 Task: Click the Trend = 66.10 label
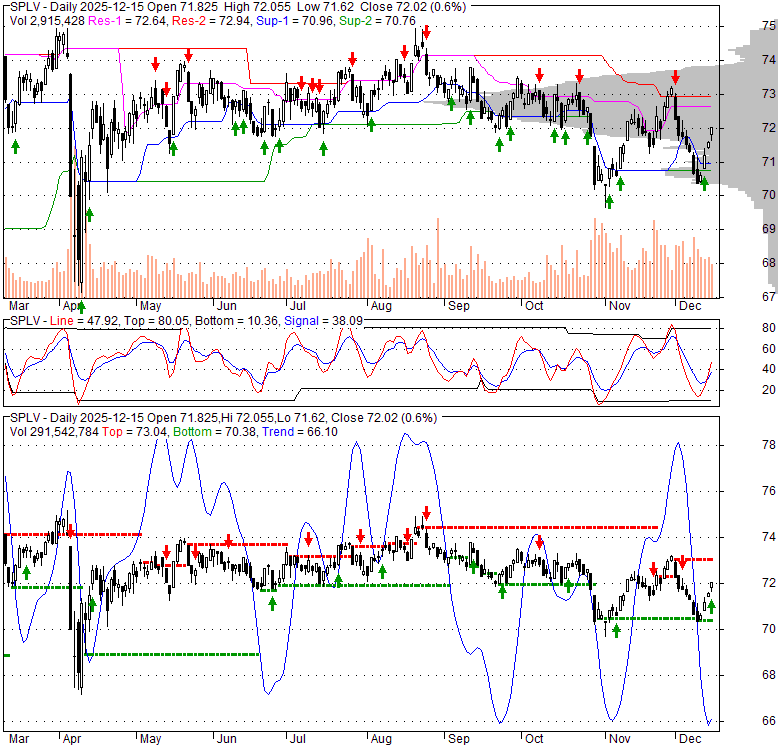[x=299, y=432]
